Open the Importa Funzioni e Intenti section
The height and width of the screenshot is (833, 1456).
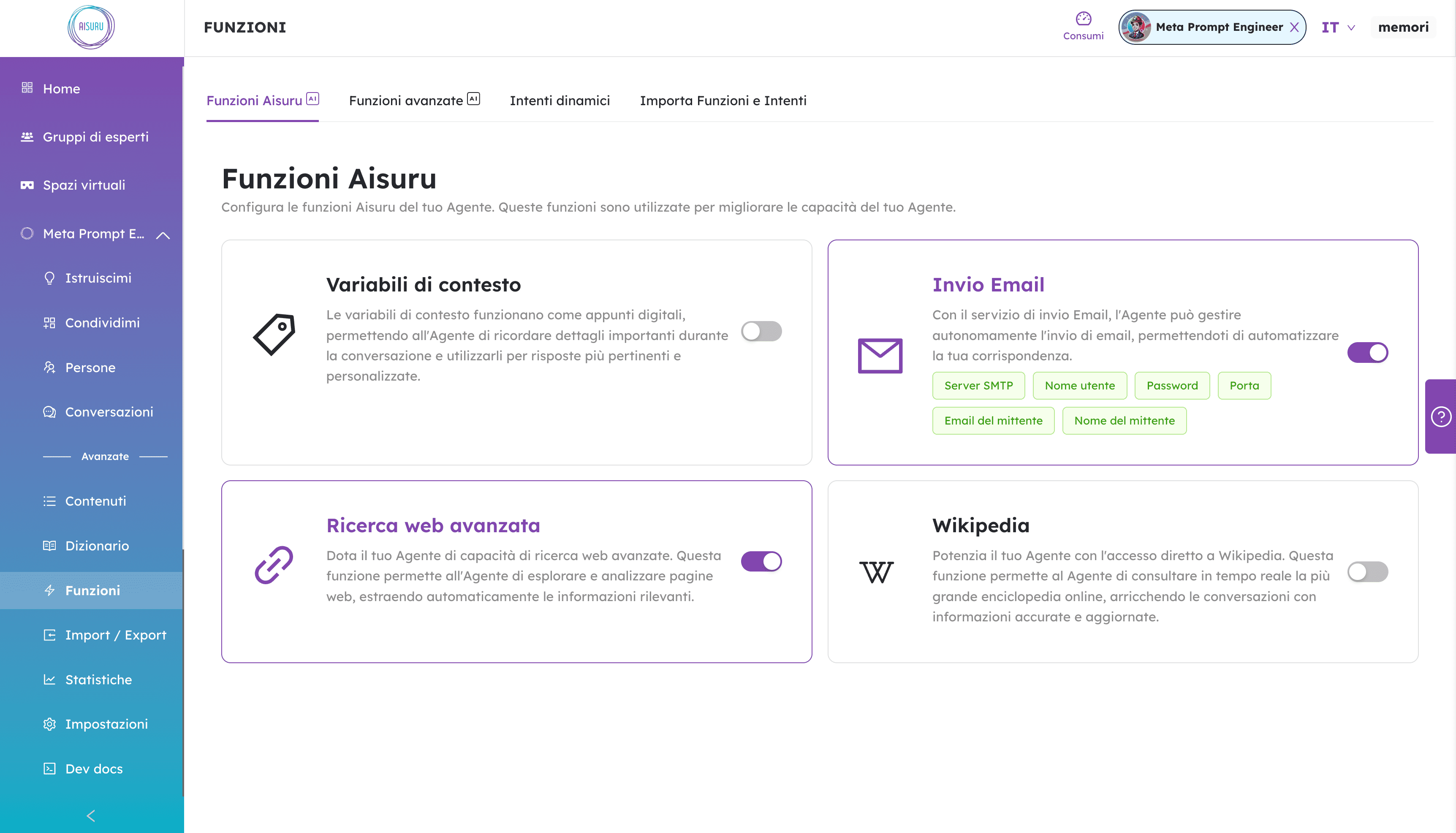tap(724, 101)
